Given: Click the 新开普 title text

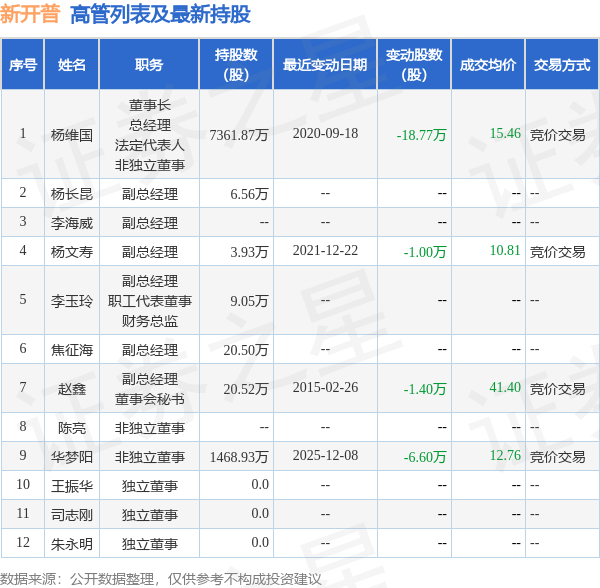Looking at the screenshot, I should (30, 14).
